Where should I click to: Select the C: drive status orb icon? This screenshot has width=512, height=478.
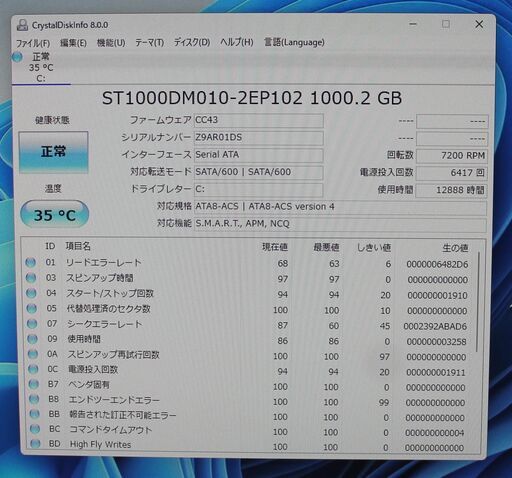click(17, 57)
